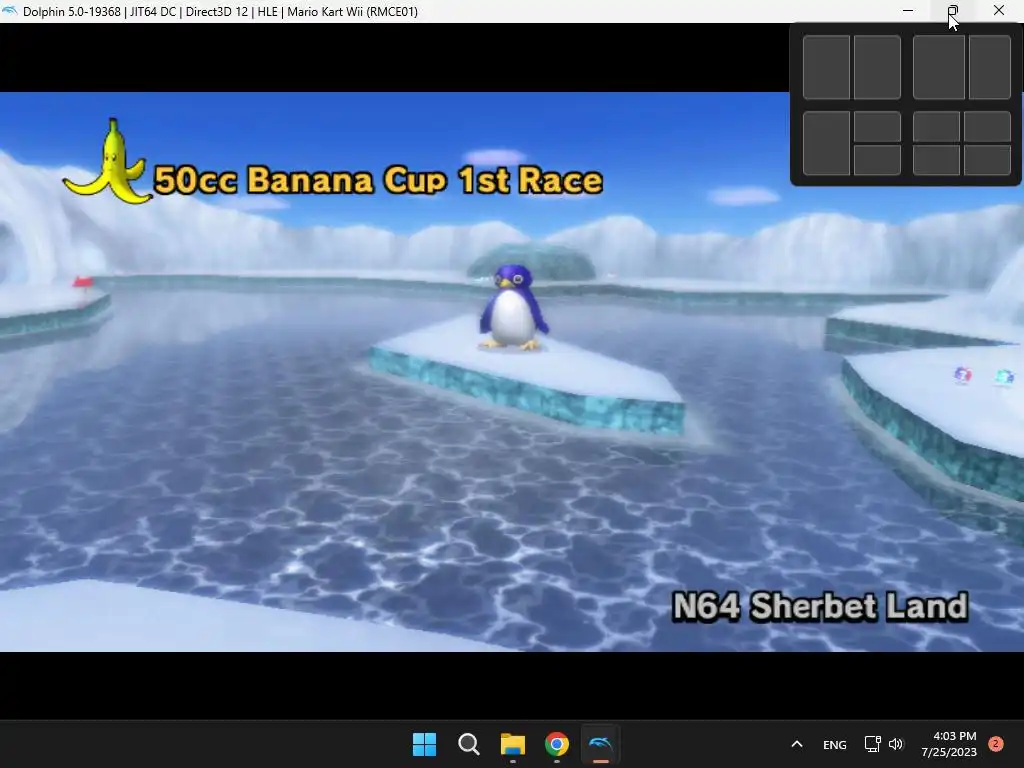Close the Dolphin Mario Kart Wii window
The height and width of the screenshot is (768, 1024).
[999, 11]
